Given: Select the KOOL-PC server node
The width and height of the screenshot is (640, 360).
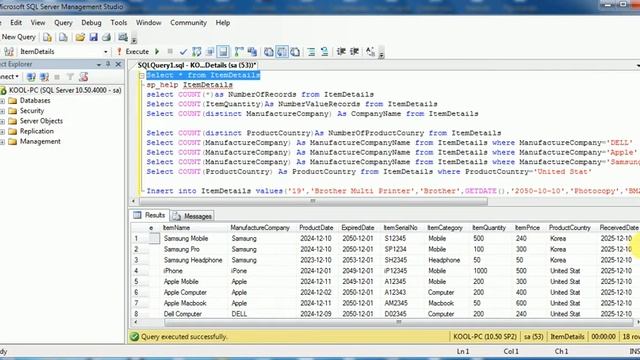Looking at the screenshot, I should [64, 90].
